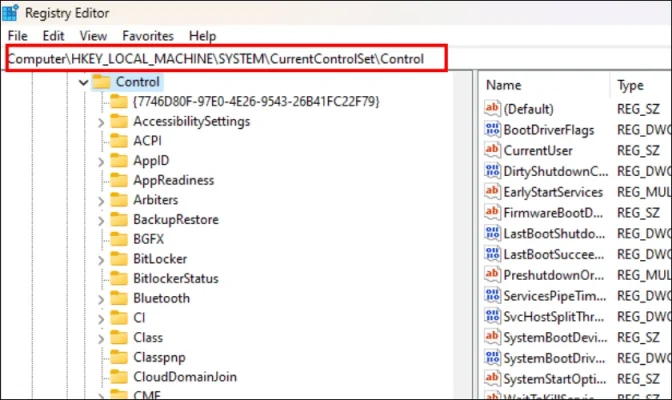Collapse the Control key in tree

tap(82, 82)
